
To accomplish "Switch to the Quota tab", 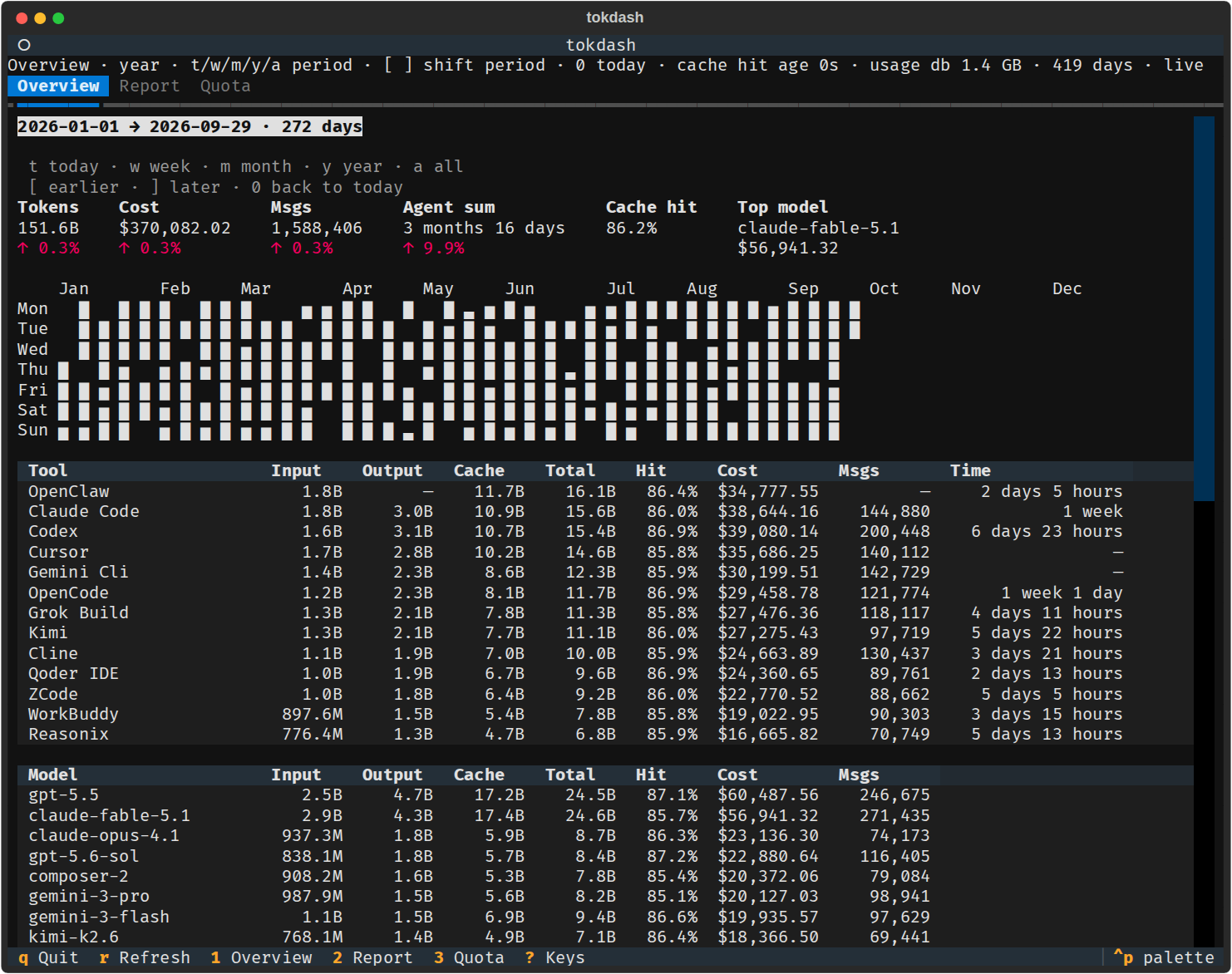I will tap(225, 86).
